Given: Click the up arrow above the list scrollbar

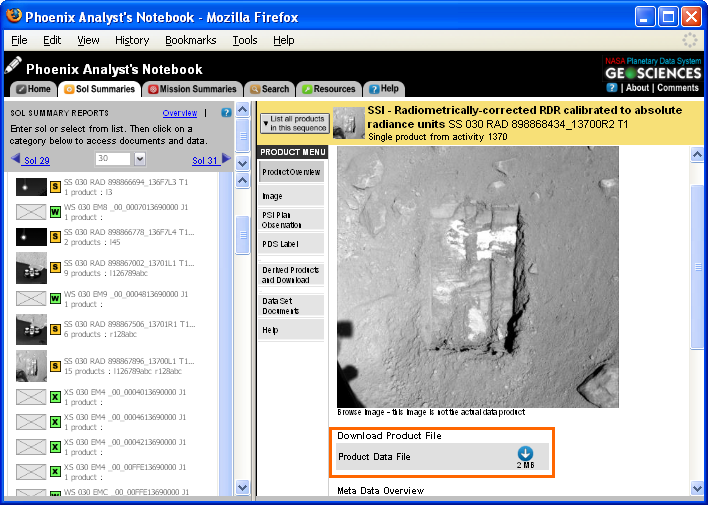Looking at the screenshot, I should coord(242,109).
